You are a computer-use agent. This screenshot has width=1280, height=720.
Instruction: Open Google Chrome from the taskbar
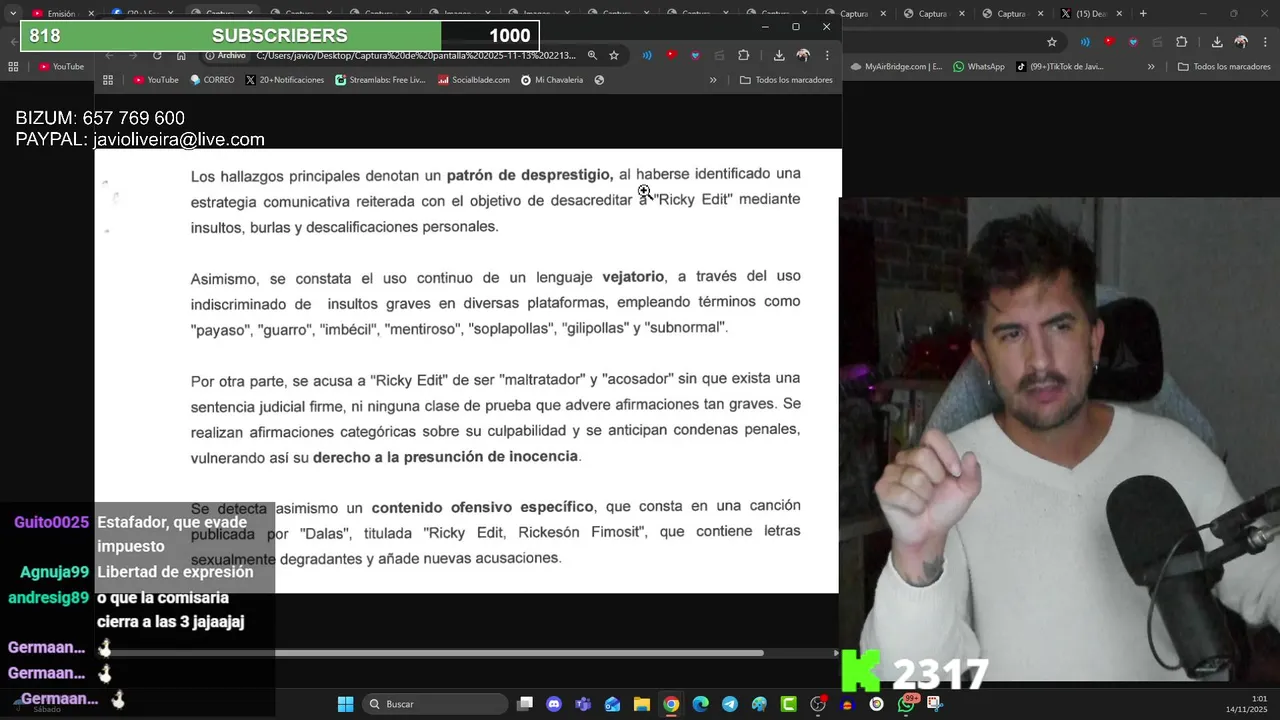coord(671,704)
